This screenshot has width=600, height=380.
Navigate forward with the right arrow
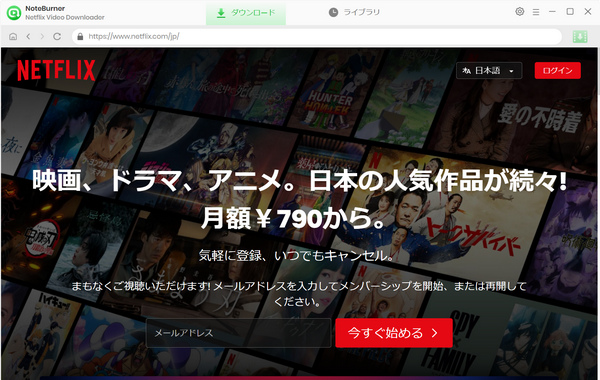click(42, 36)
